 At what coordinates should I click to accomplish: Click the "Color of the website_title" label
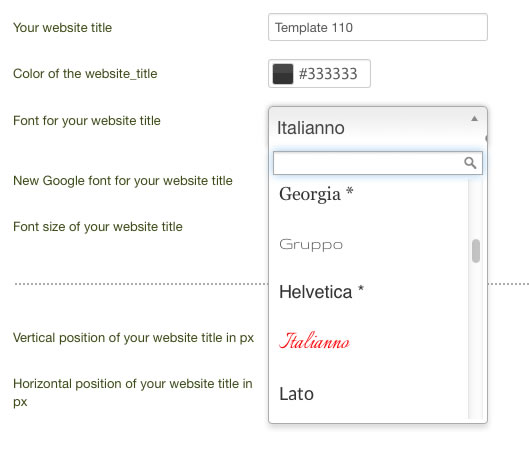click(85, 74)
